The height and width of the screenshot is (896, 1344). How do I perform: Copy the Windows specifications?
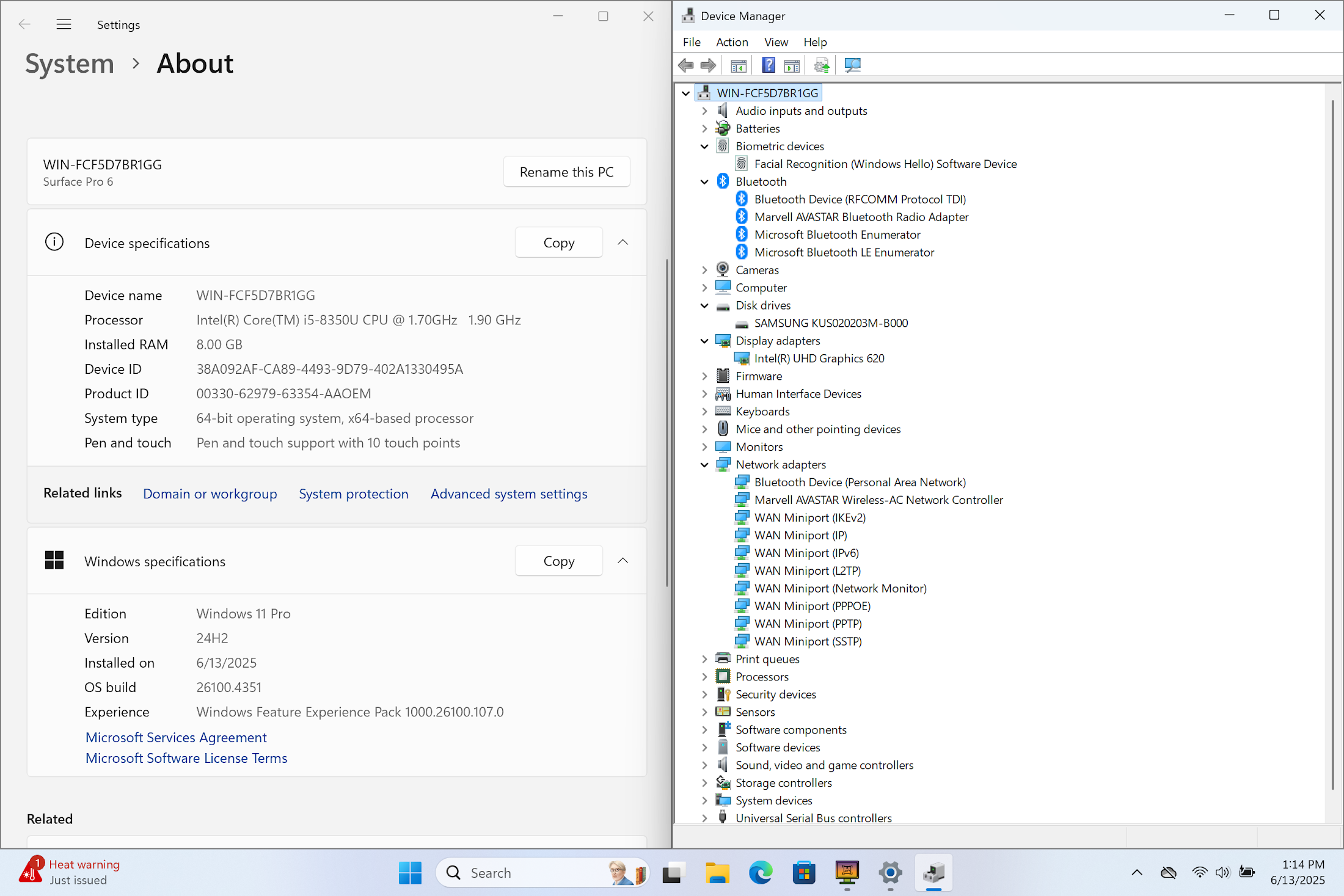tap(559, 561)
